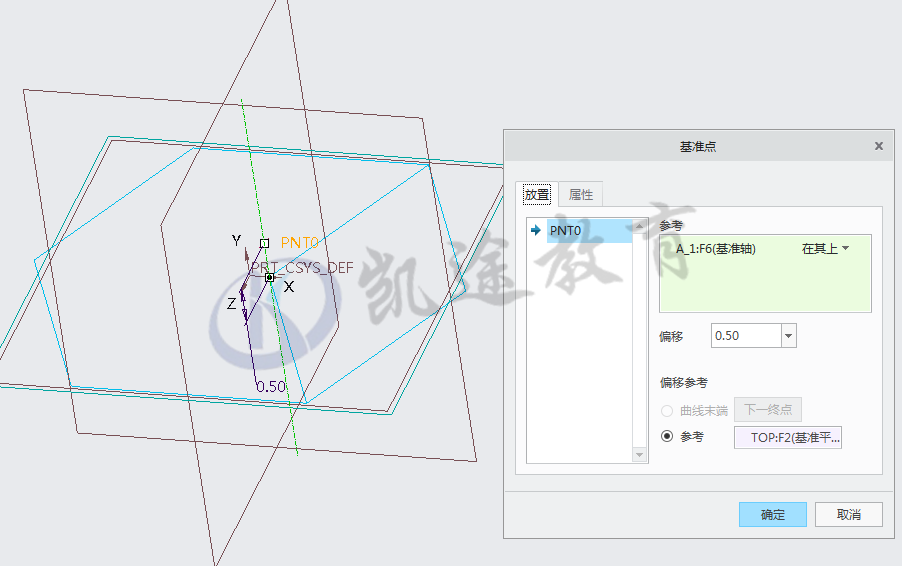Confirm with the 确定 button
902x566 pixels.
click(x=773, y=514)
